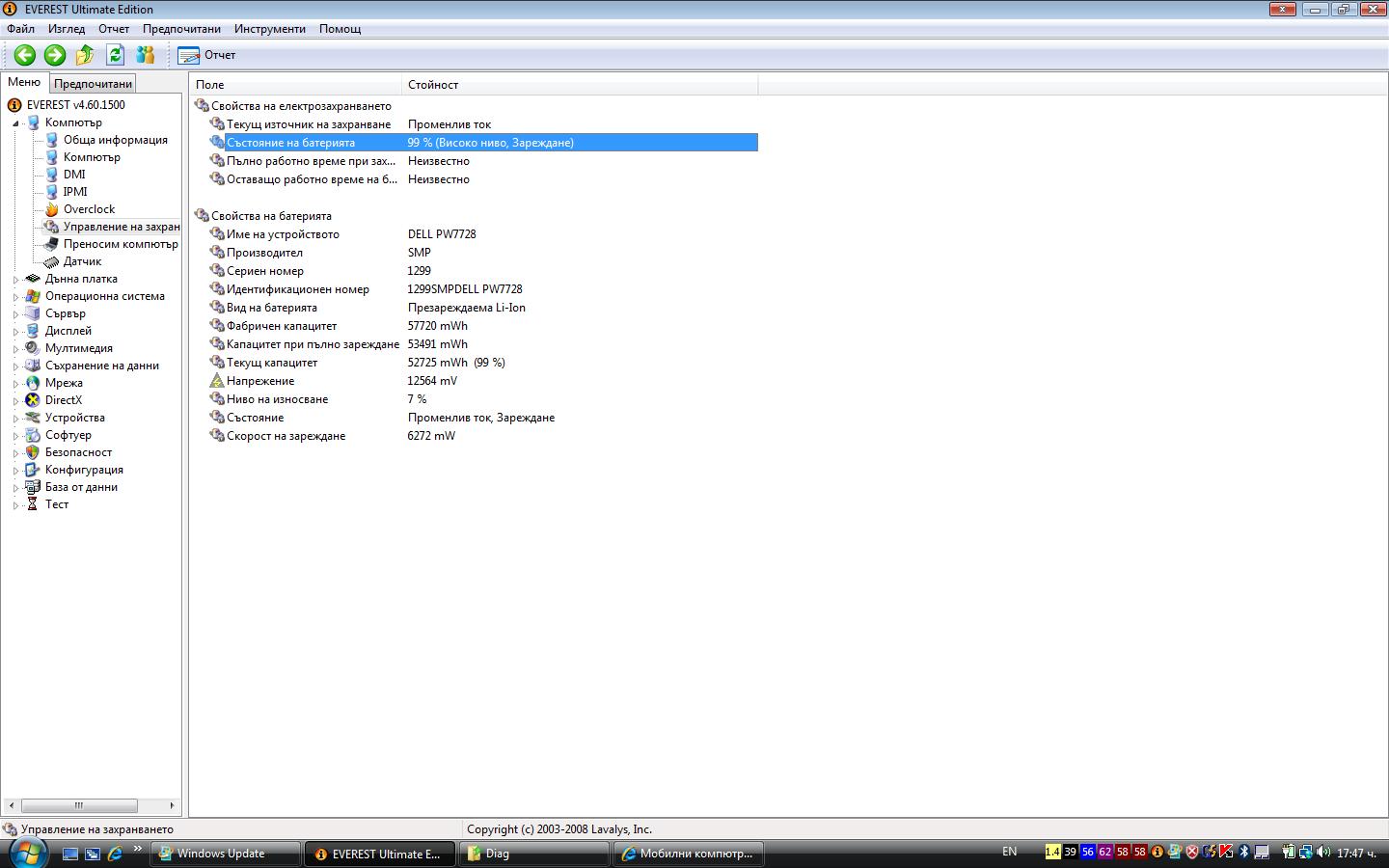This screenshot has width=1389, height=868.
Task: Click the Безопасност shield icon
Action: coord(33,452)
